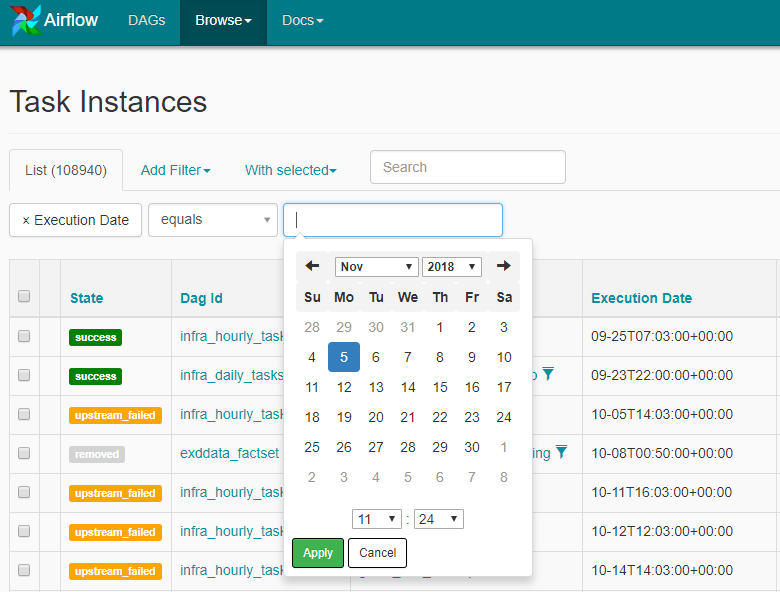The image size is (780, 592).
Task: Select checkbox for the removed state row
Action: [x=24, y=454]
